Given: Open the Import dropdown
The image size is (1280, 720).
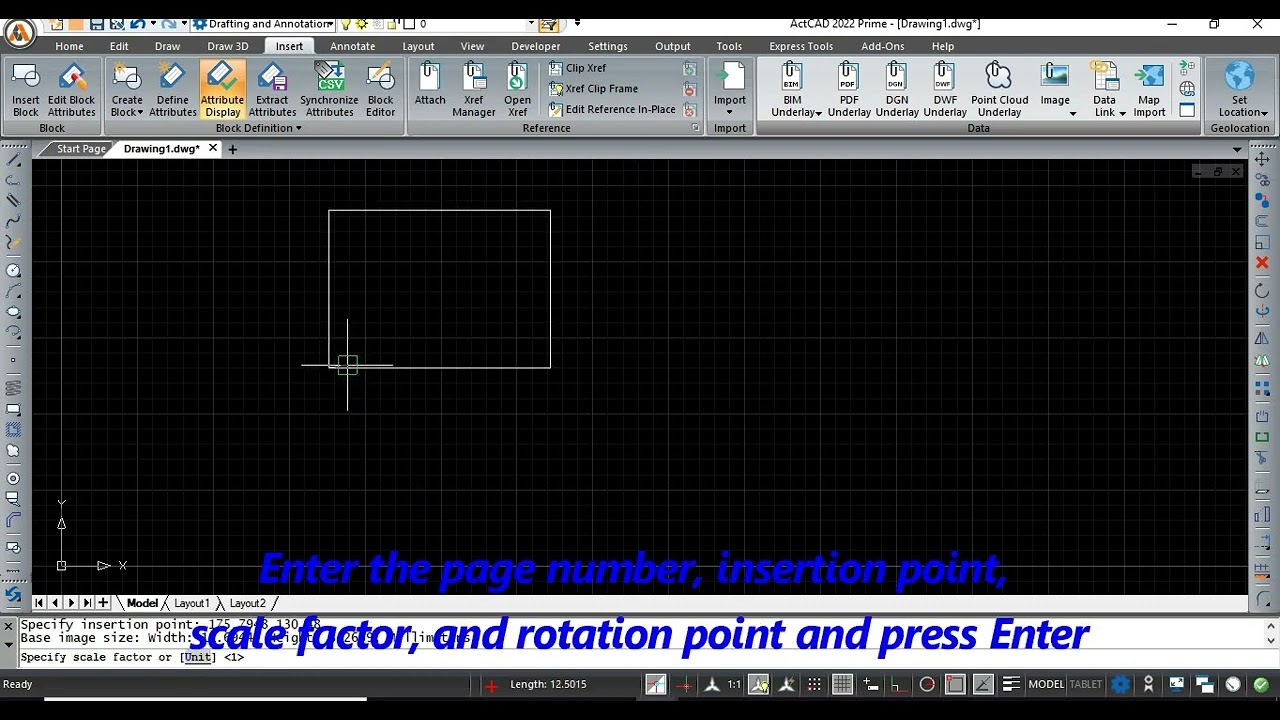Looking at the screenshot, I should [x=730, y=112].
